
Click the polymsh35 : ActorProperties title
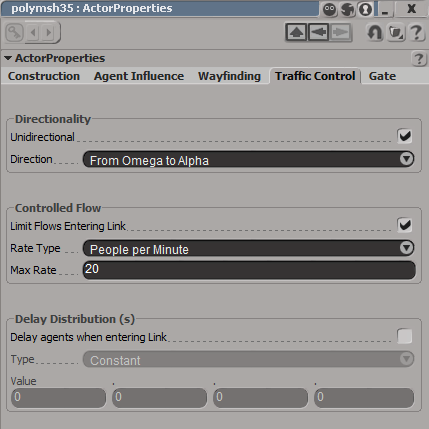coord(92,8)
